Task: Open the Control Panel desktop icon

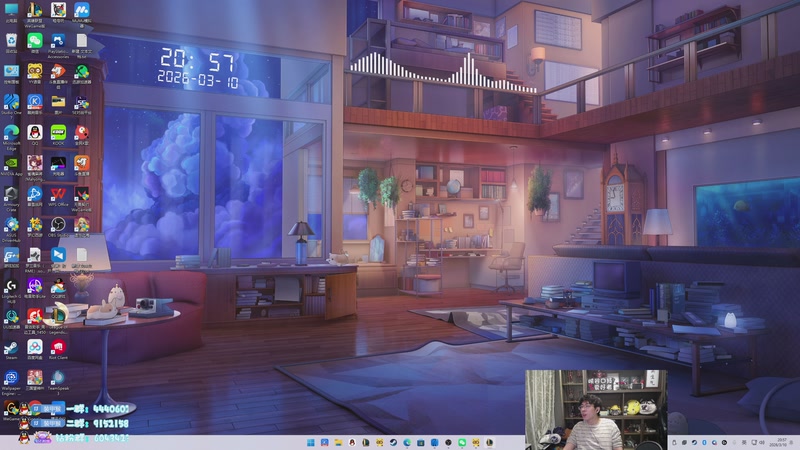Action: 11,73
